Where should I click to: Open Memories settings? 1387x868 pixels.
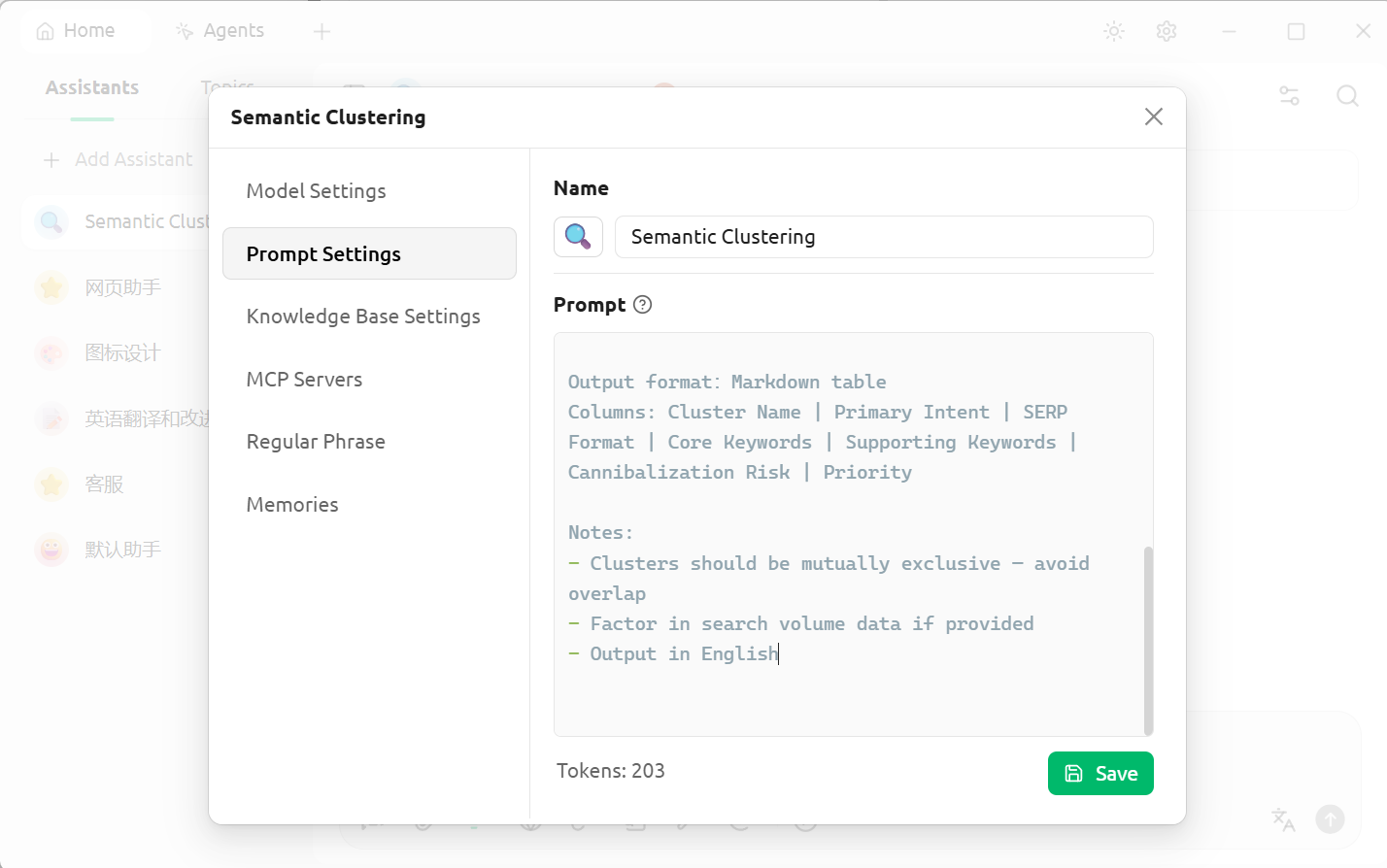point(292,505)
